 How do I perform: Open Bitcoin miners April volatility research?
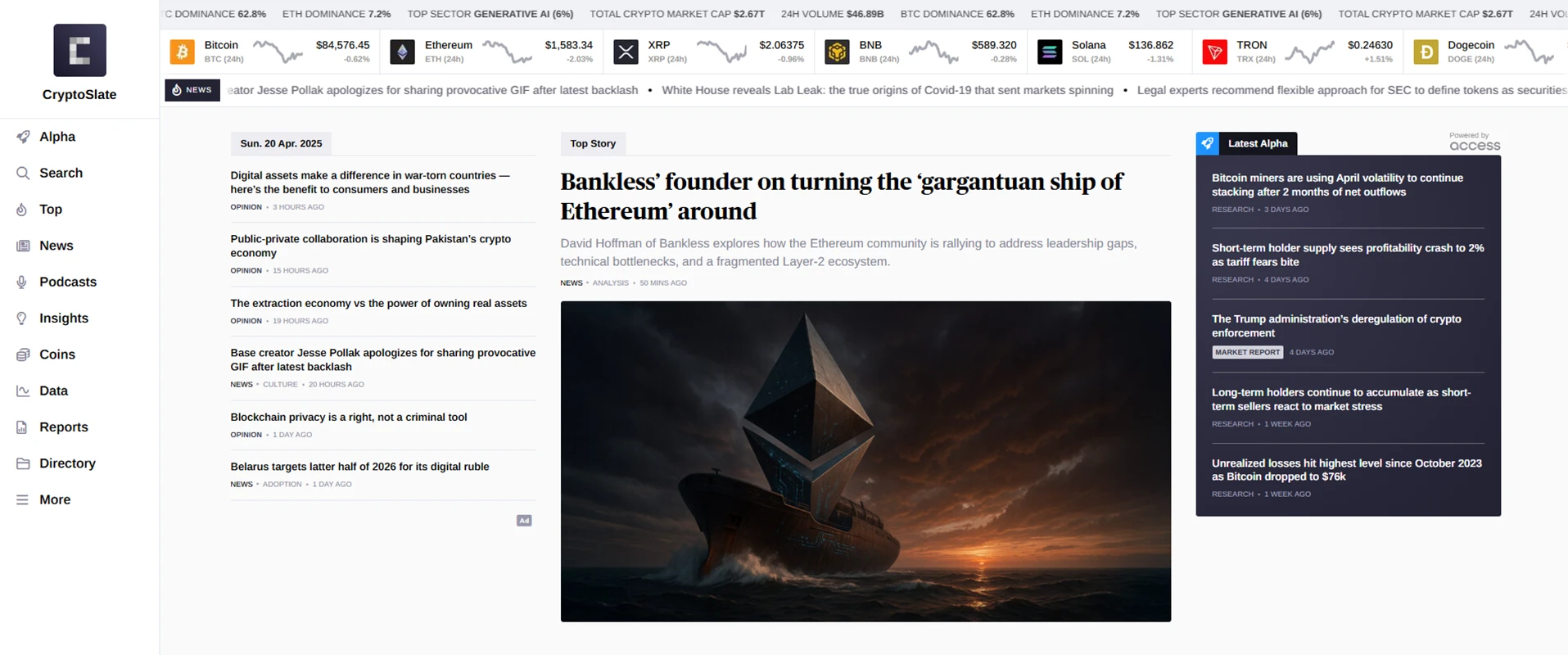pos(1338,184)
